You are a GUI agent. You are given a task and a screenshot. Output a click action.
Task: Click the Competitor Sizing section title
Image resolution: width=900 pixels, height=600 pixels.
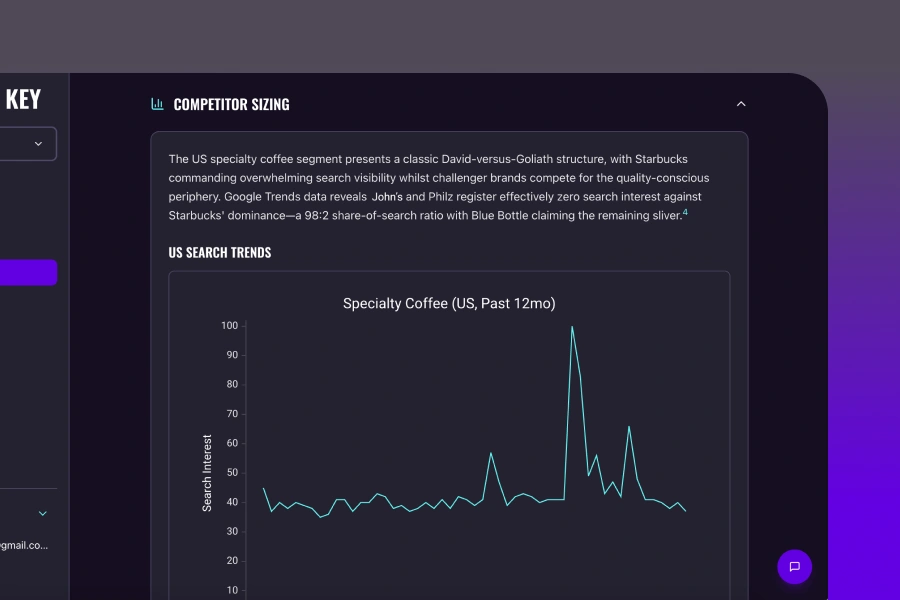pyautogui.click(x=231, y=104)
